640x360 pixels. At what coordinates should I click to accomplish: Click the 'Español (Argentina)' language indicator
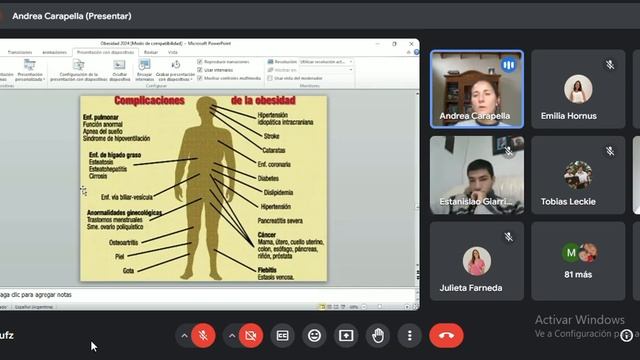[x=34, y=307]
